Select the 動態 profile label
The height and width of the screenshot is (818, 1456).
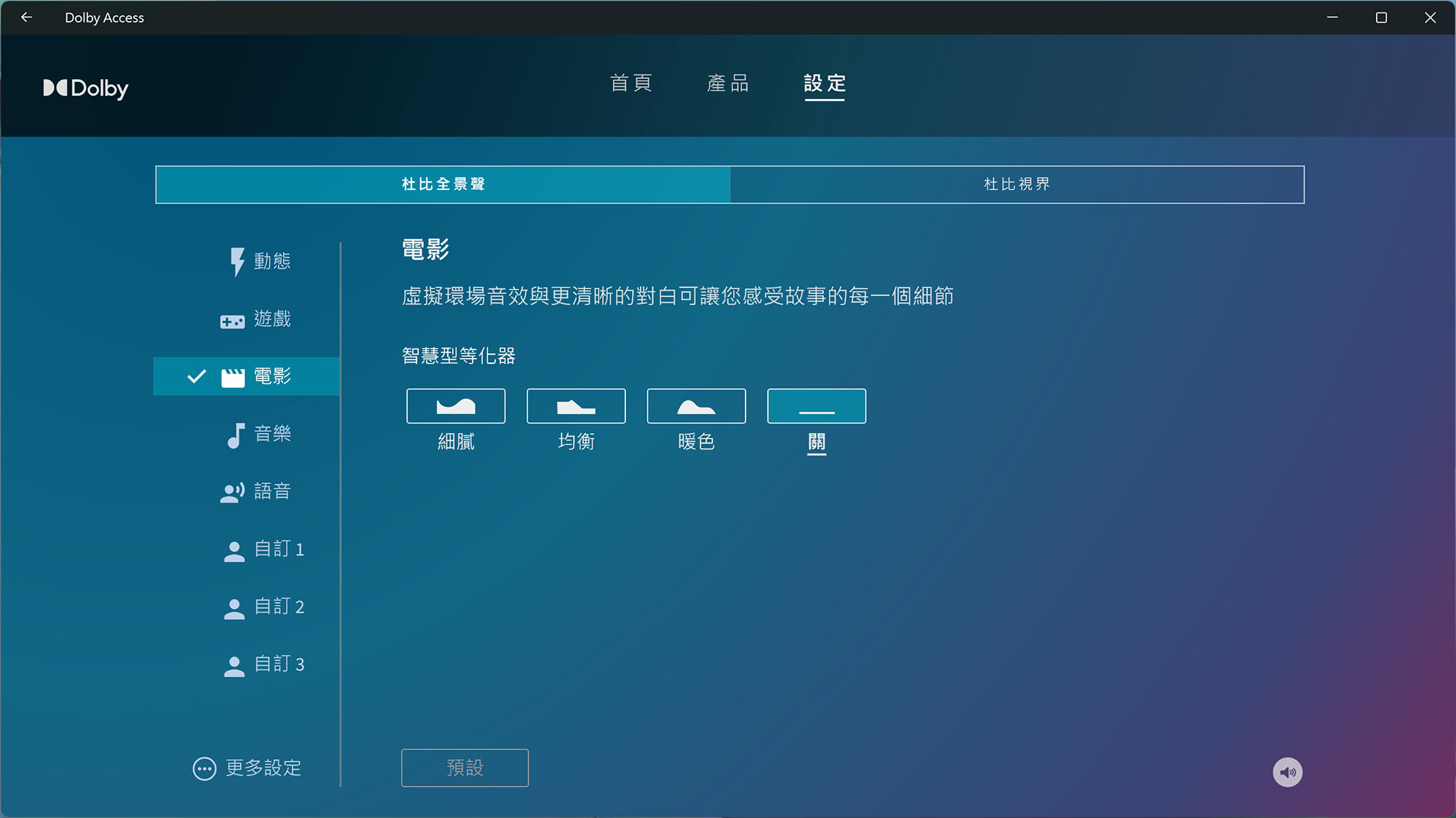pyautogui.click(x=272, y=261)
